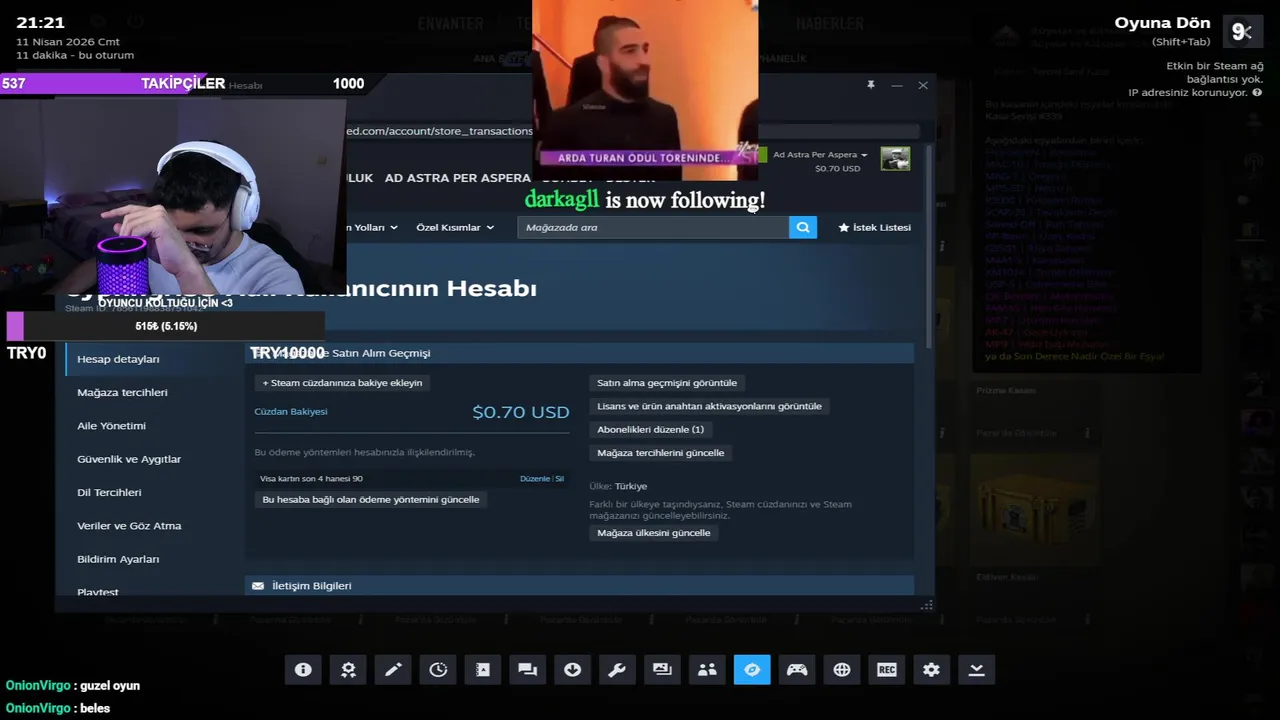This screenshot has height=720, width=1280.
Task: Click Oyuna Dön to return to game
Action: coord(1163,23)
